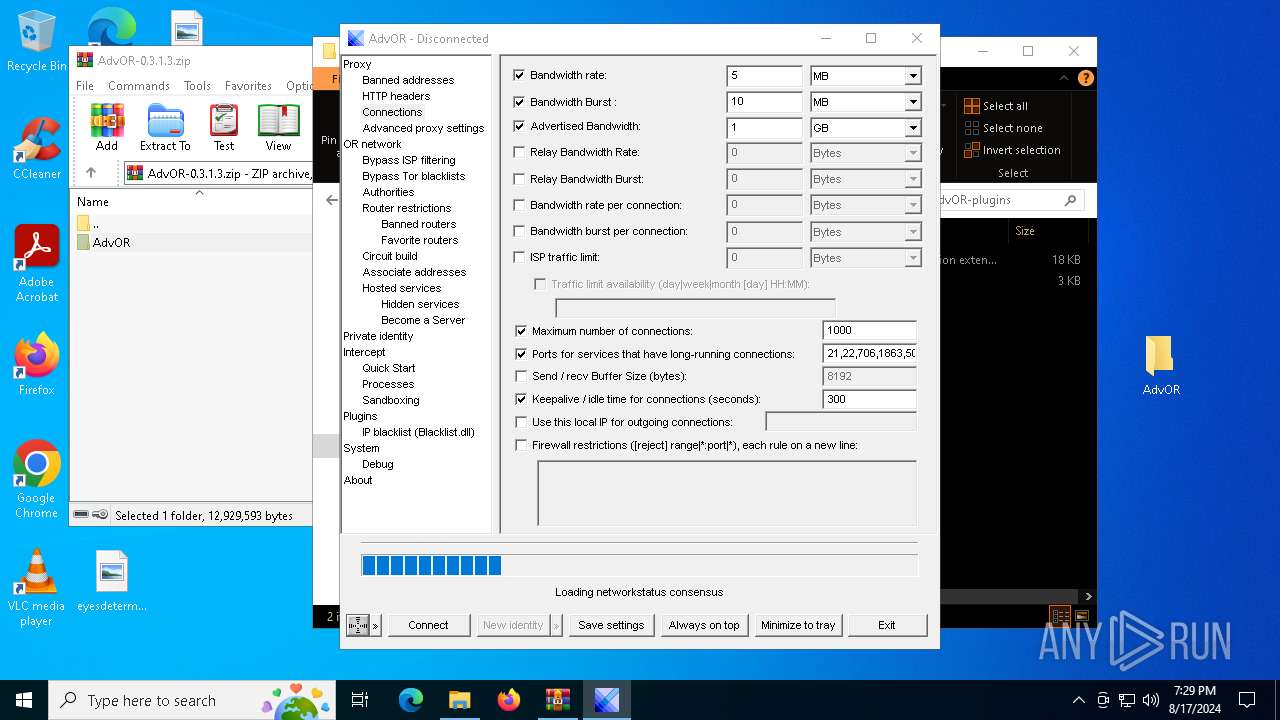
Task: Click Minimize to tray button
Action: (798, 625)
